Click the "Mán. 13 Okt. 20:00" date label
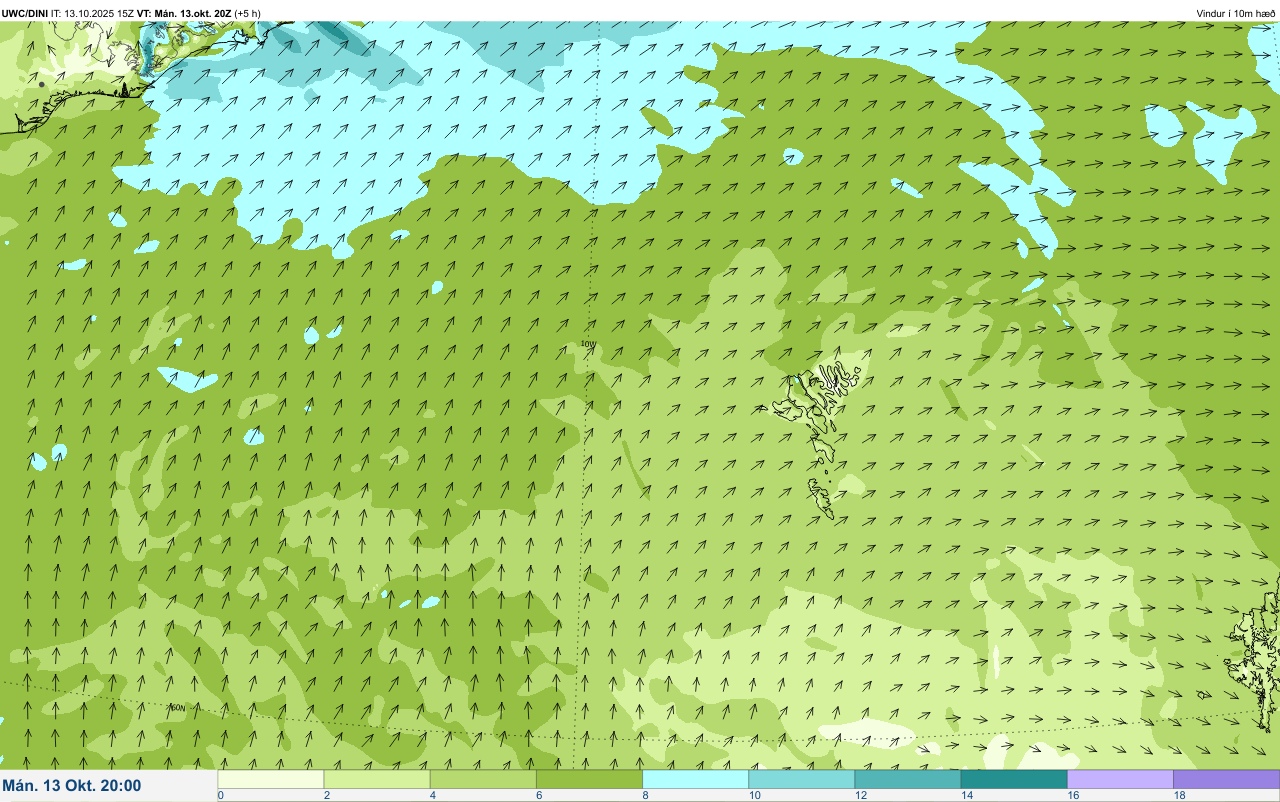 point(72,786)
